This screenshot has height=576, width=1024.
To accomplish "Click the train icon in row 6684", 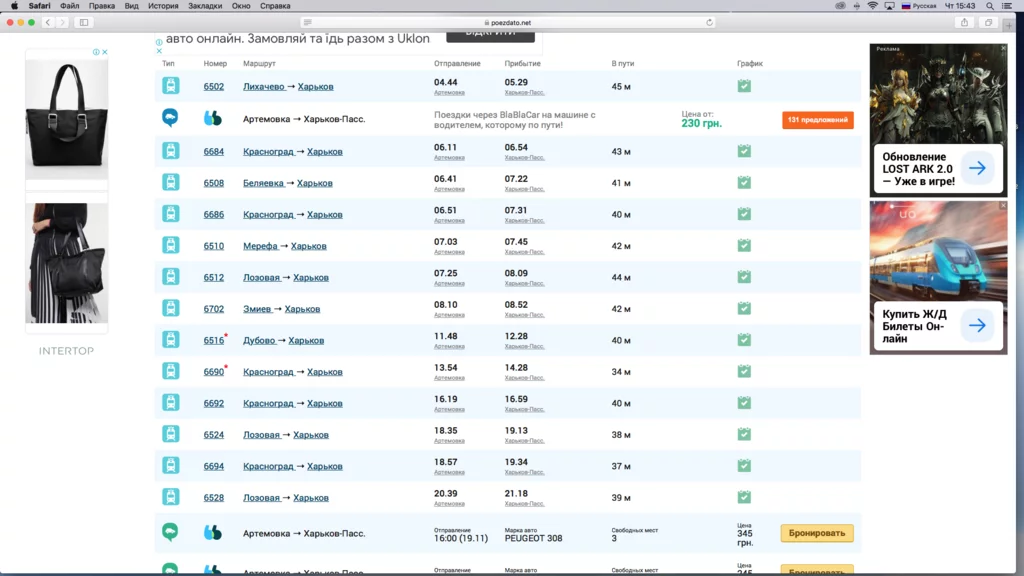I will click(x=170, y=151).
